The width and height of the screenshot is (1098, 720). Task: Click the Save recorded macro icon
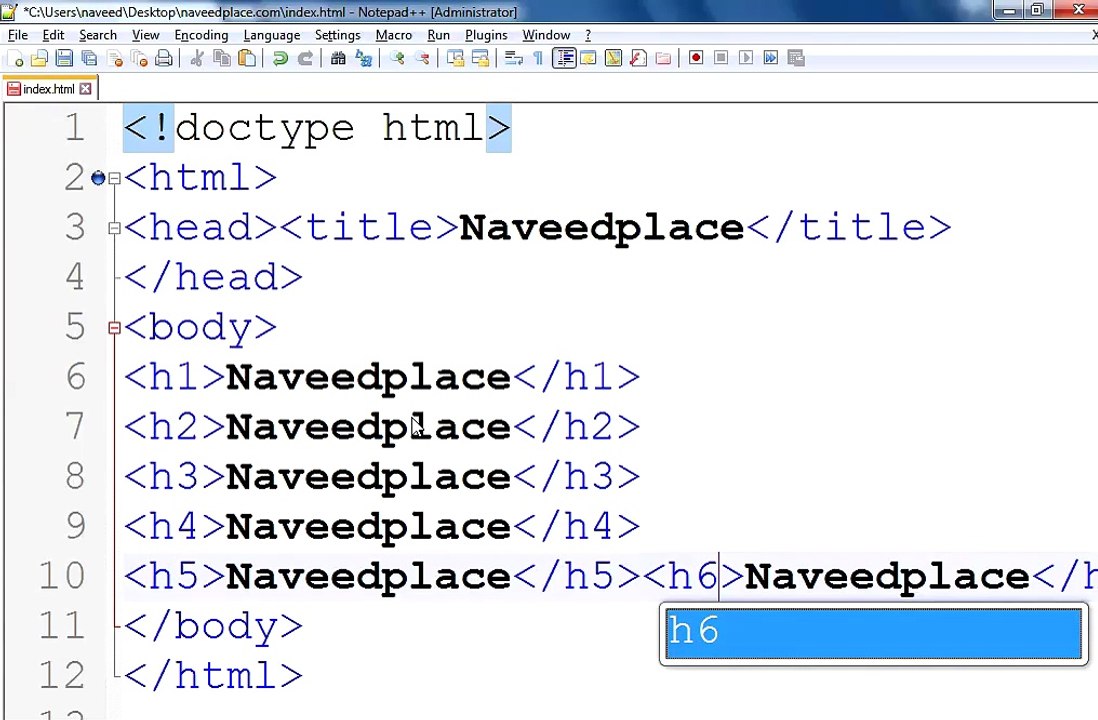tap(795, 58)
